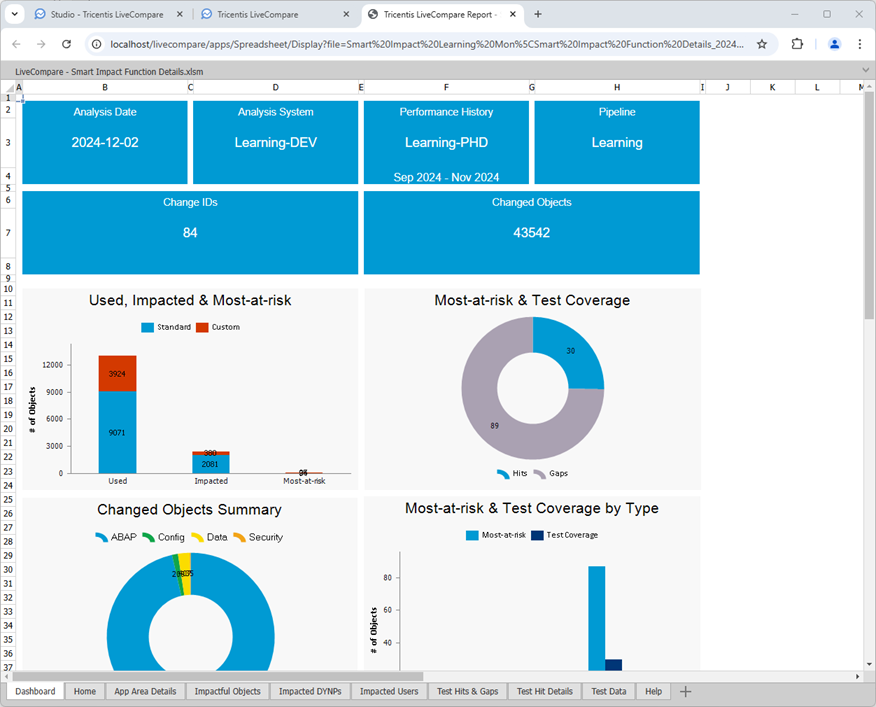Reload the LiveCompare report page
The image size is (876, 707).
click(66, 45)
